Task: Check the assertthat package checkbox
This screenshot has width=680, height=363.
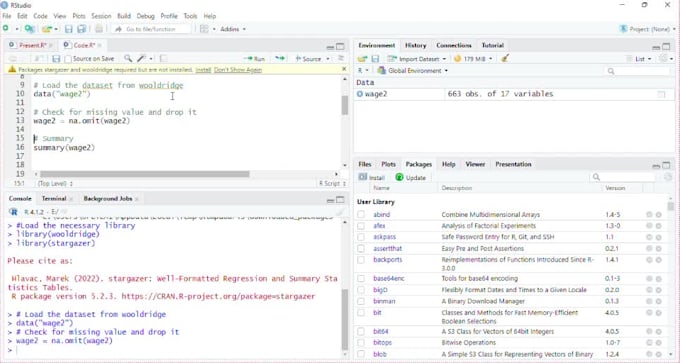Action: pyautogui.click(x=361, y=248)
